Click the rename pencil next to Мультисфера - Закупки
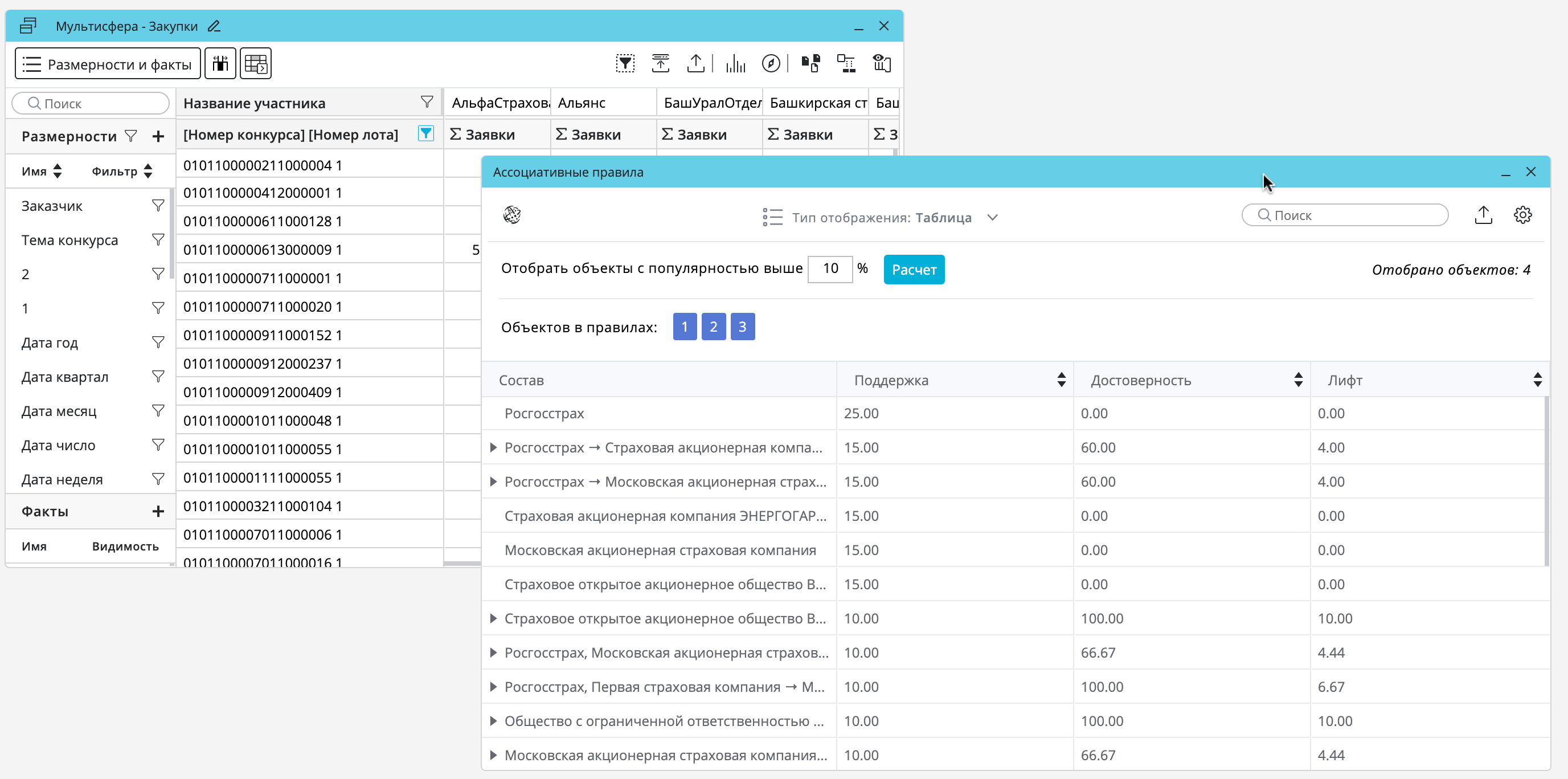Screen dimensions: 1568x779 214,26
